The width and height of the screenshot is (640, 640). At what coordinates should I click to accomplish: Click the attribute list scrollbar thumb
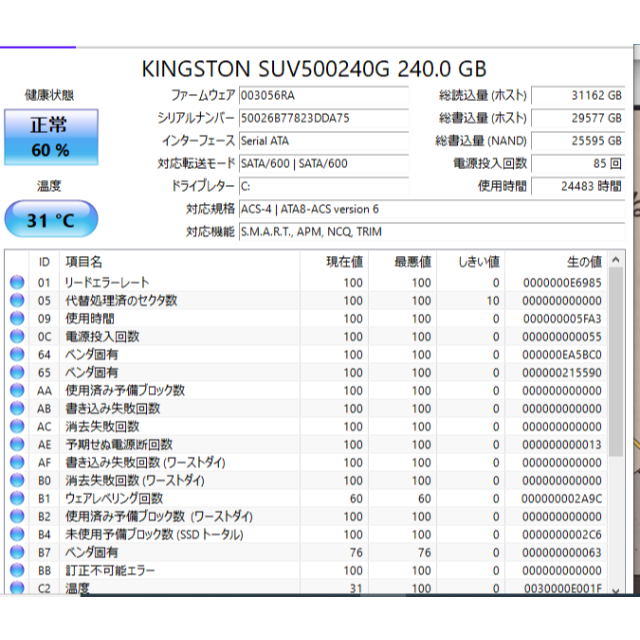[616, 362]
